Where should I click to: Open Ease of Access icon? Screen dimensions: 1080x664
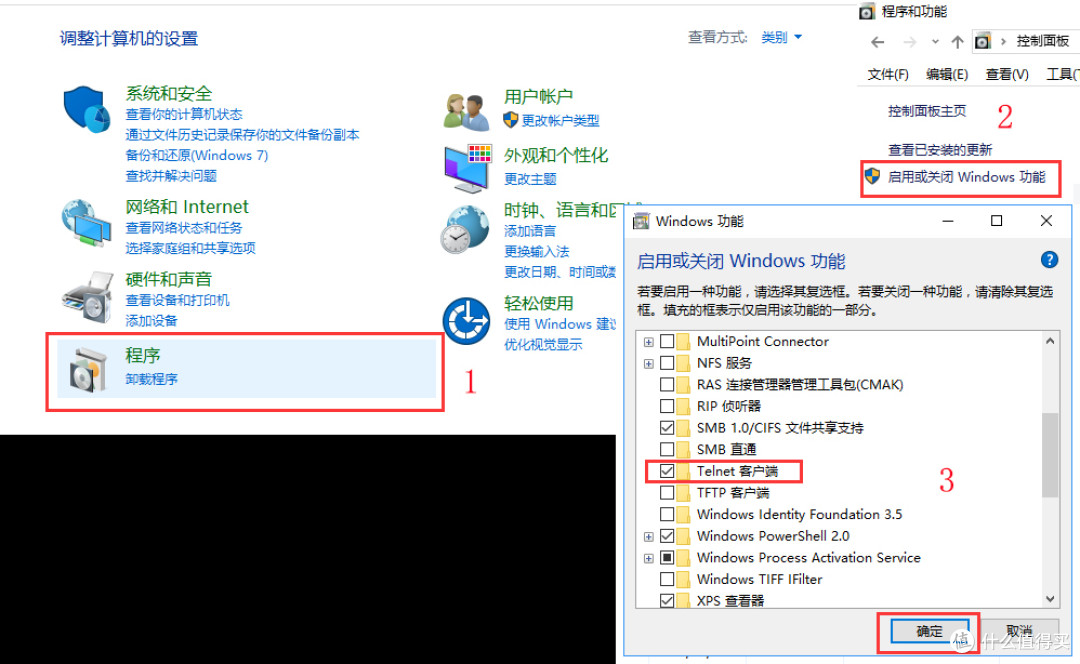466,320
